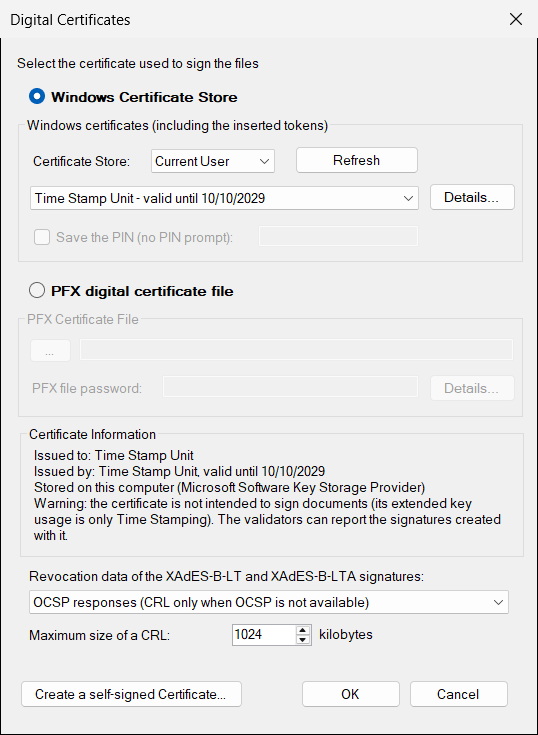Click the Digital Certificates title text

[x=70, y=20]
